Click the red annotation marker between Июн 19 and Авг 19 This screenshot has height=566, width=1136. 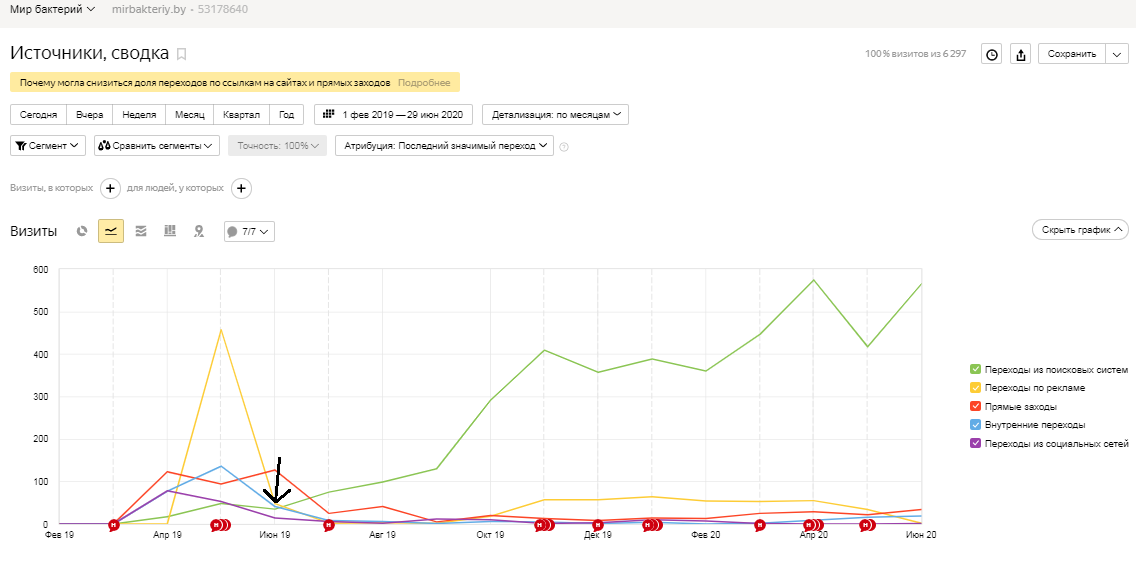pos(329,525)
